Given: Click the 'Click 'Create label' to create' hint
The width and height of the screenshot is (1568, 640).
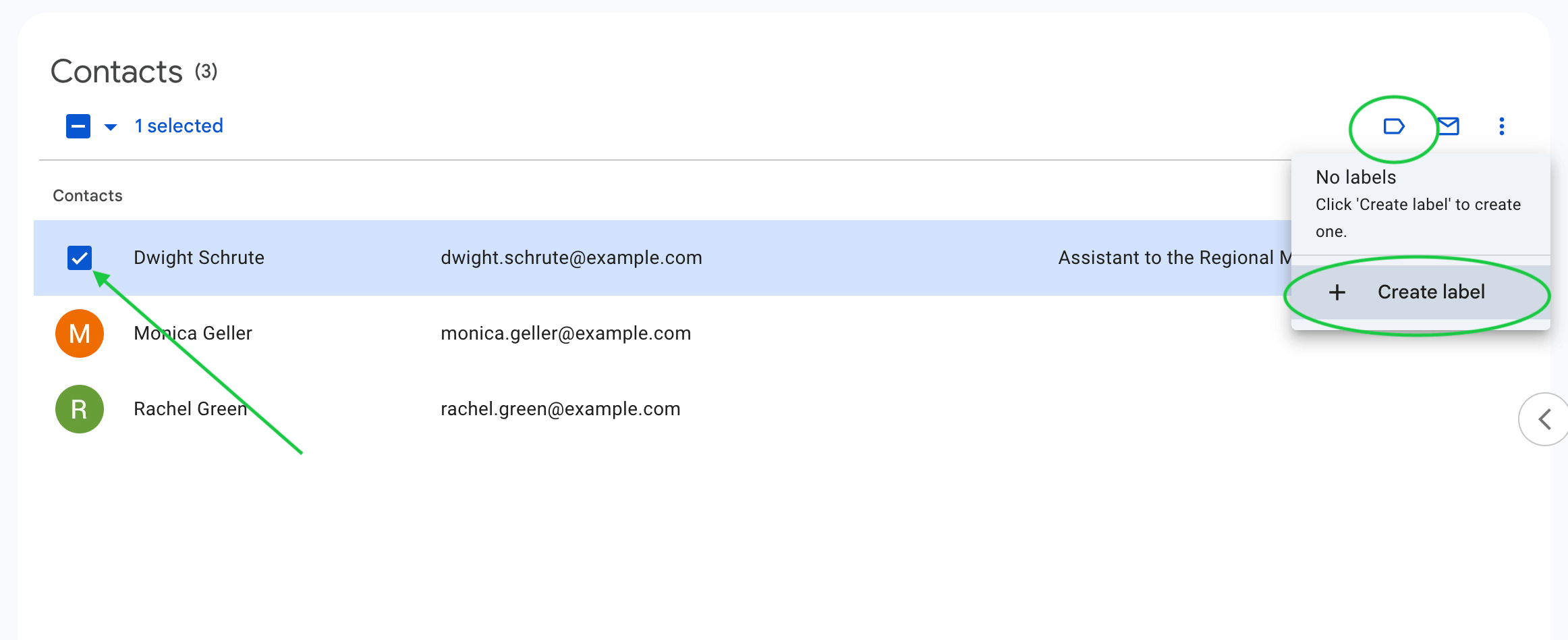Looking at the screenshot, I should point(1418,218).
